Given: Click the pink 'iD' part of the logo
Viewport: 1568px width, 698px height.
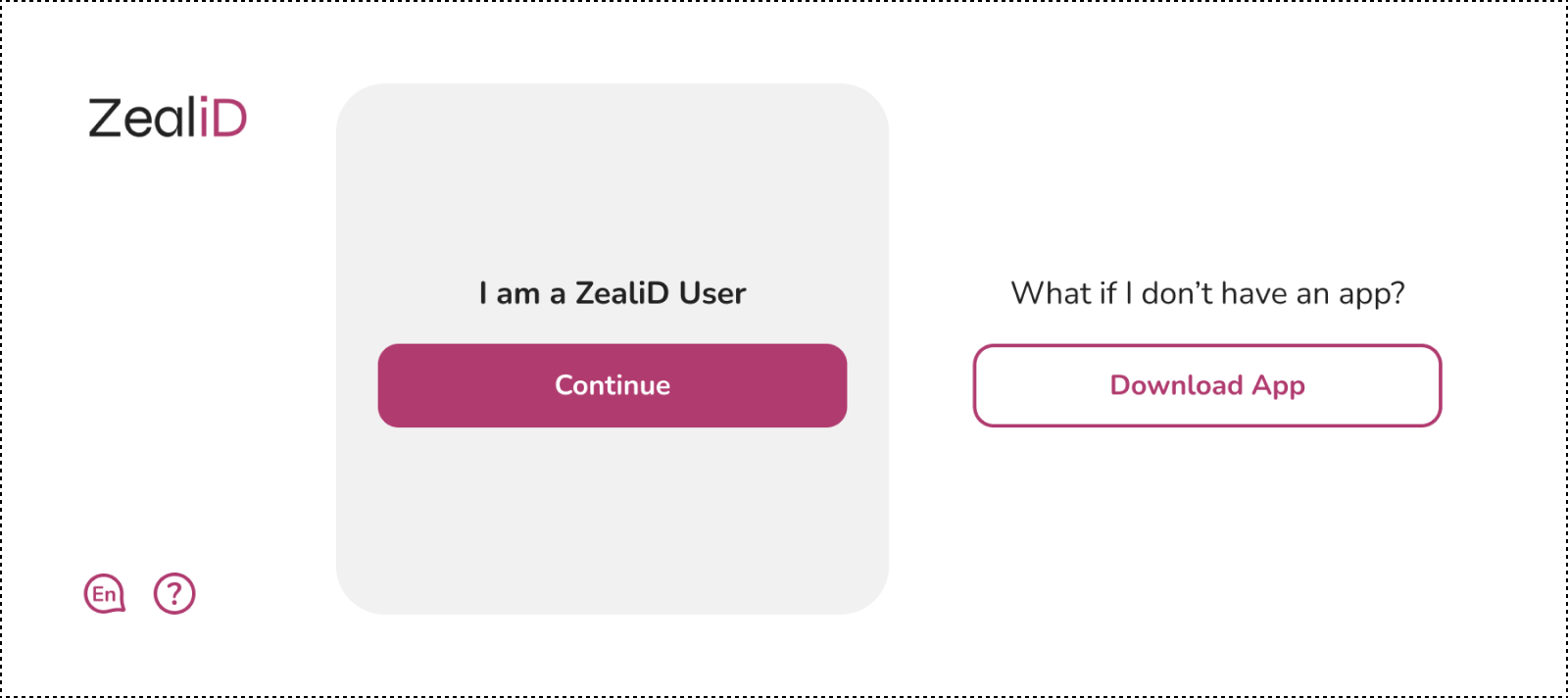Looking at the screenshot, I should tap(223, 118).
